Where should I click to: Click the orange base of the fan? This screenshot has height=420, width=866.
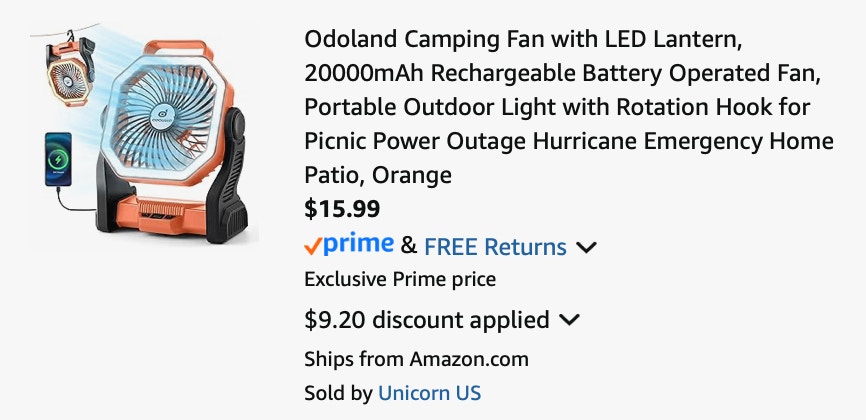(x=160, y=214)
